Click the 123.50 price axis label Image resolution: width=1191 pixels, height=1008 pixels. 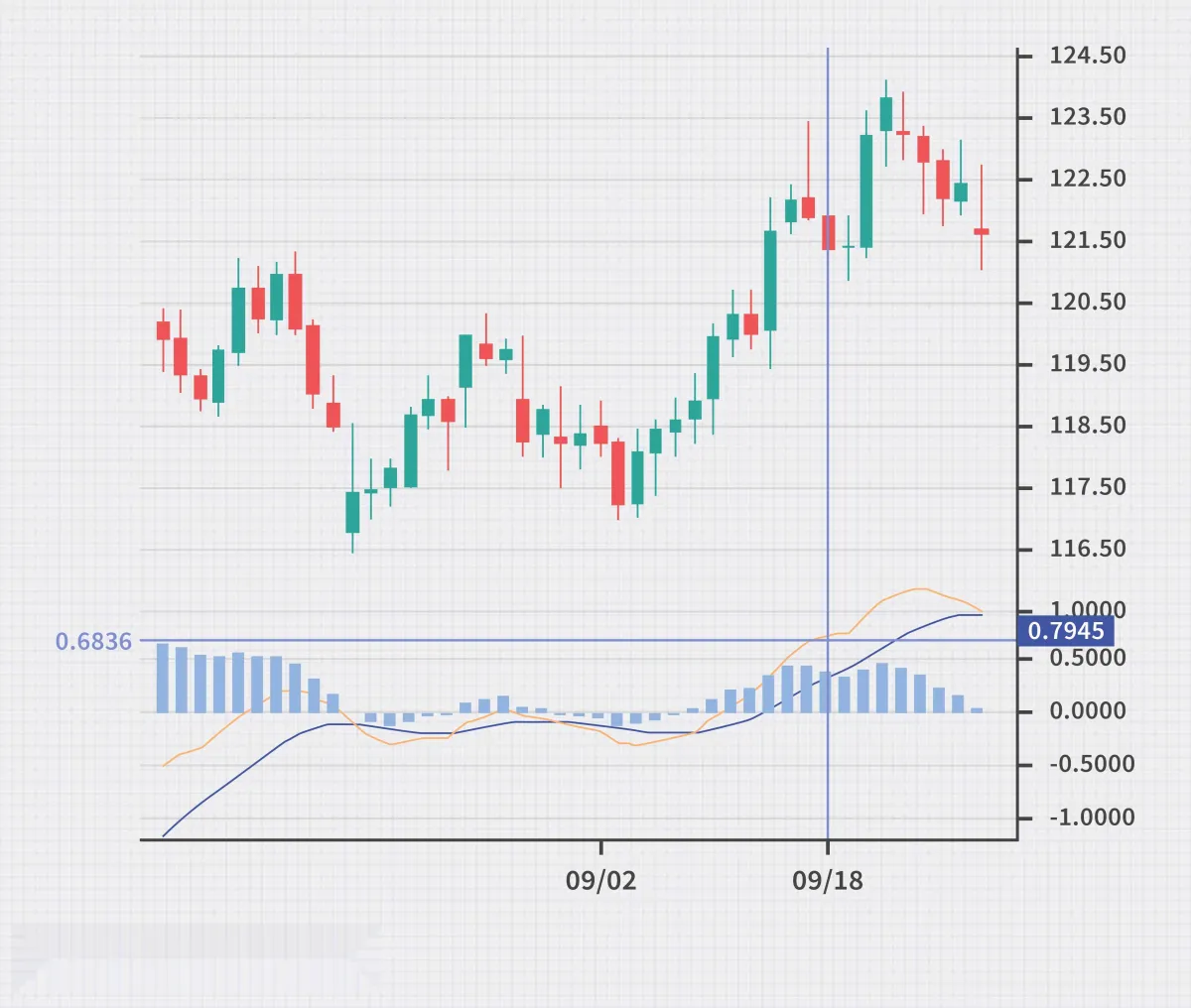(1088, 117)
